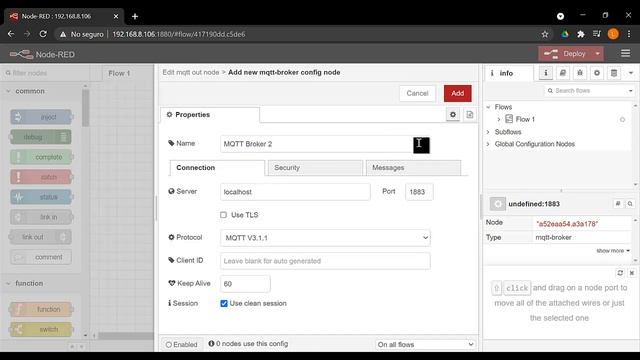640x360 pixels.
Task: Expand the Subflows tree section
Action: [488, 132]
